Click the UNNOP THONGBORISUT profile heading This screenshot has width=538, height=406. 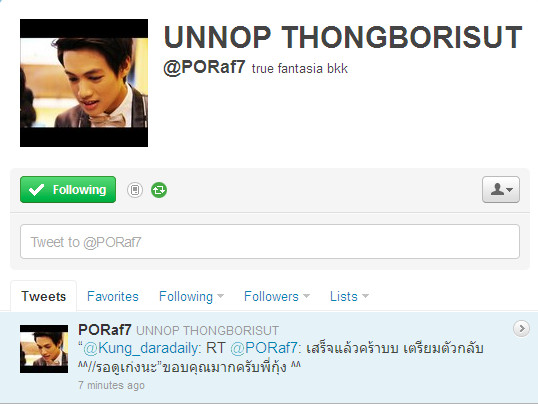pyautogui.click(x=343, y=37)
